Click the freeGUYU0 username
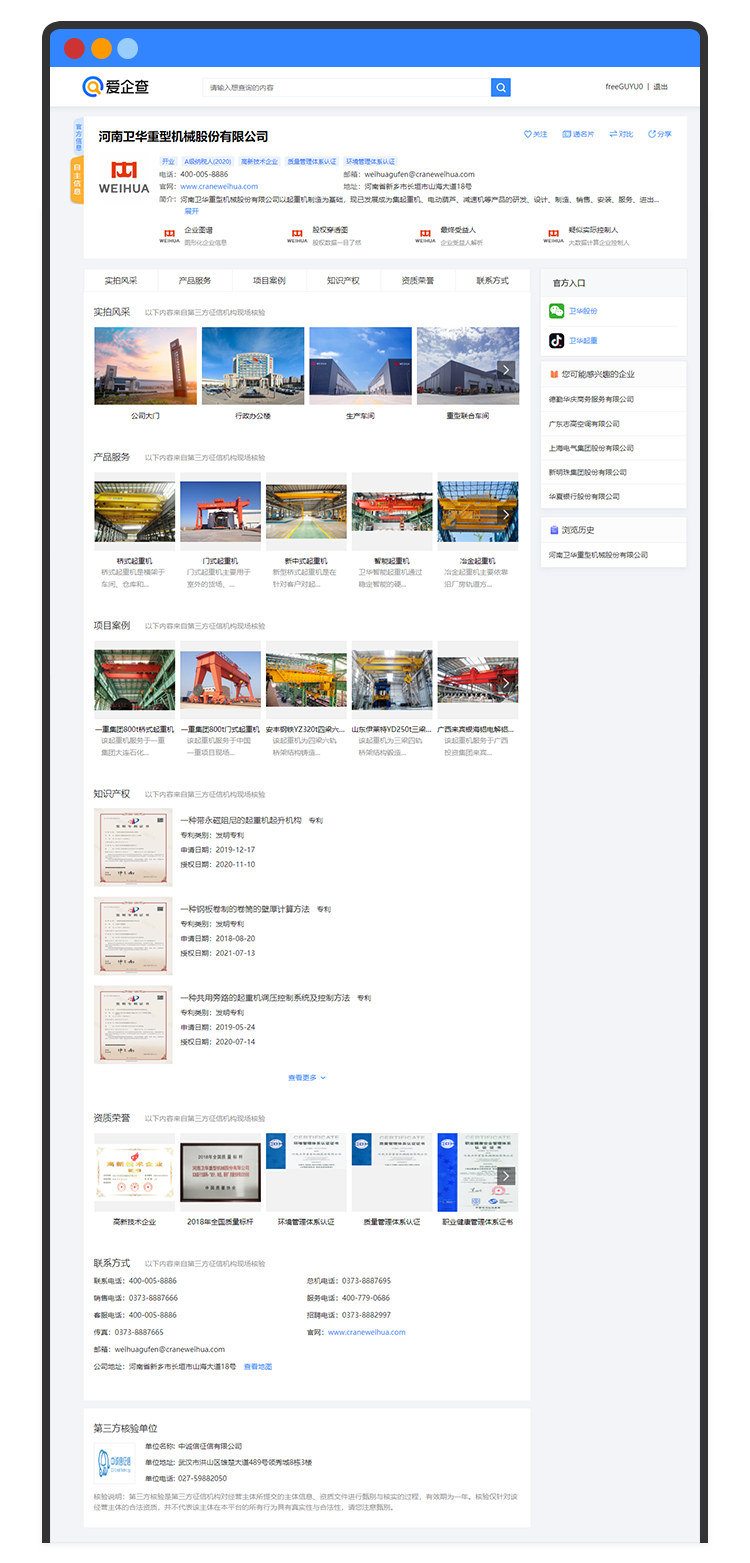Viewport: 750px width, 1563px height. 624,87
